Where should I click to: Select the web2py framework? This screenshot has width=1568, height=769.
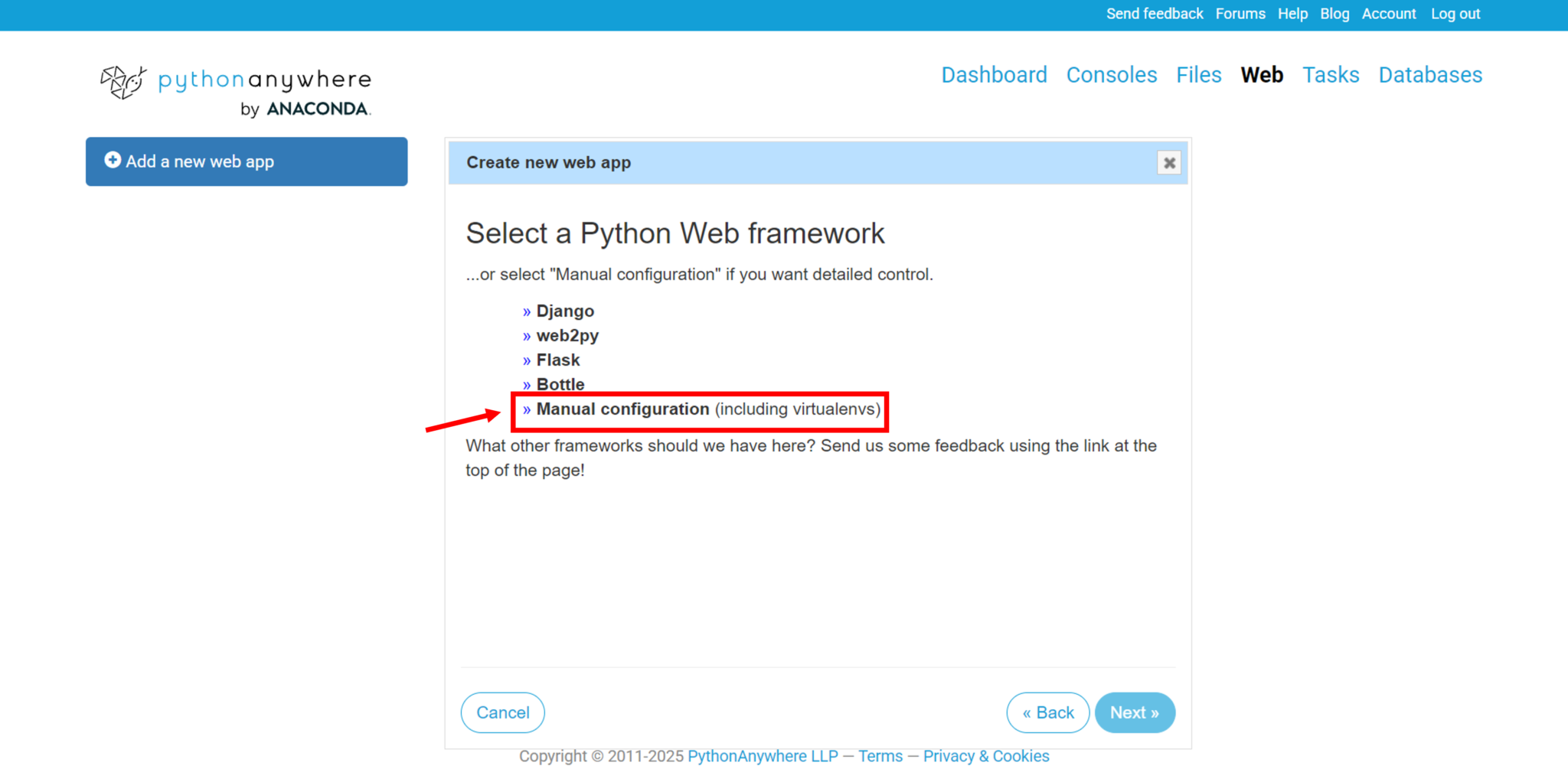click(x=567, y=335)
